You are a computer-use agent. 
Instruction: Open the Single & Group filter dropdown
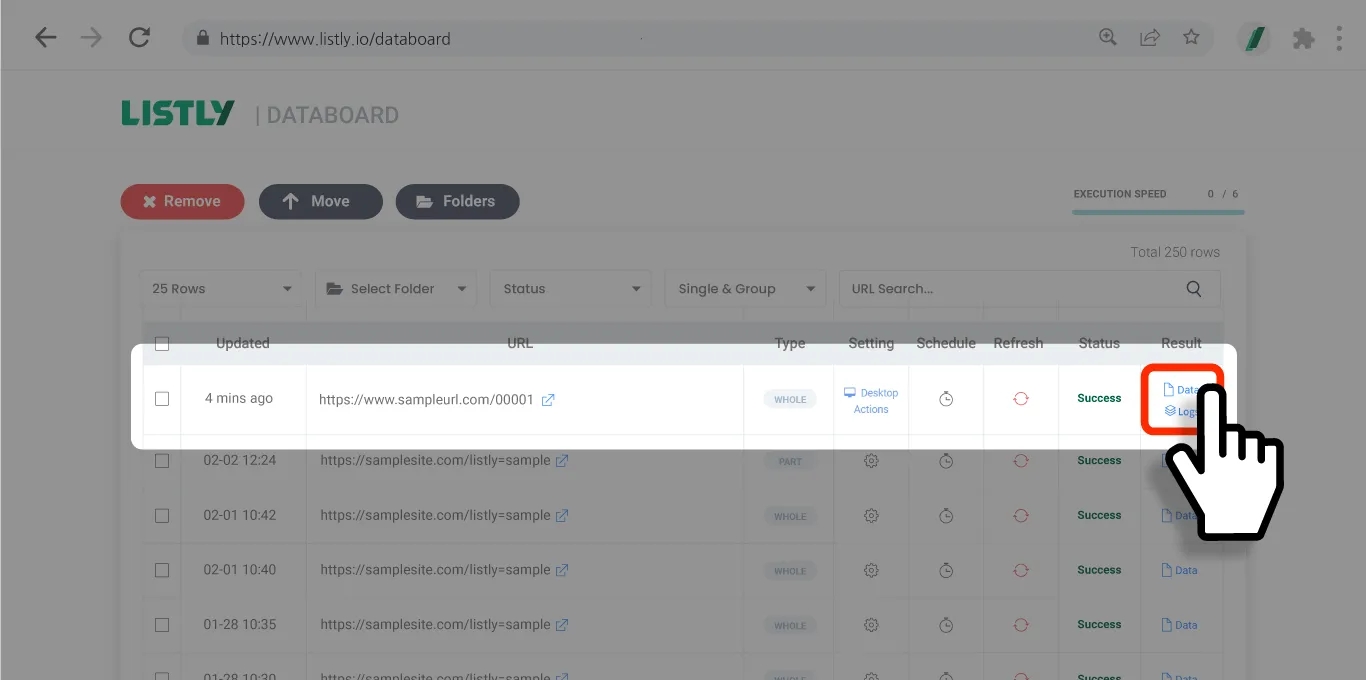[x=745, y=289]
